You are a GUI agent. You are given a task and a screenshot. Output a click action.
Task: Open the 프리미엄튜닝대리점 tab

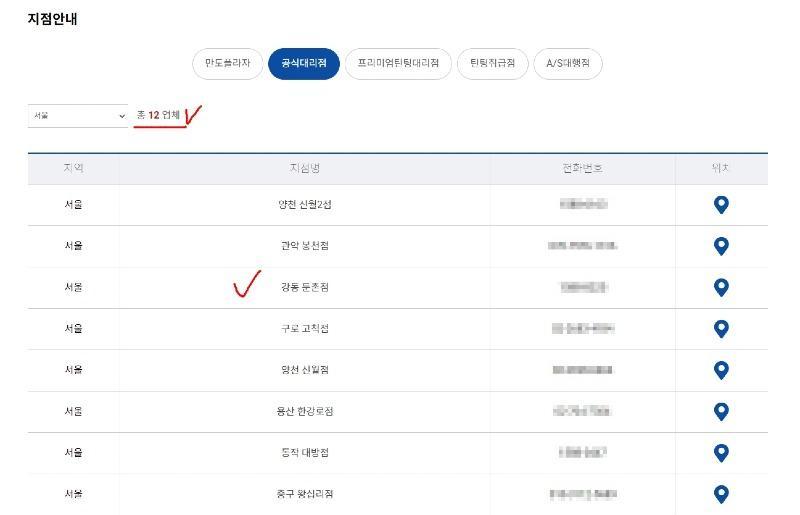[x=398, y=64]
